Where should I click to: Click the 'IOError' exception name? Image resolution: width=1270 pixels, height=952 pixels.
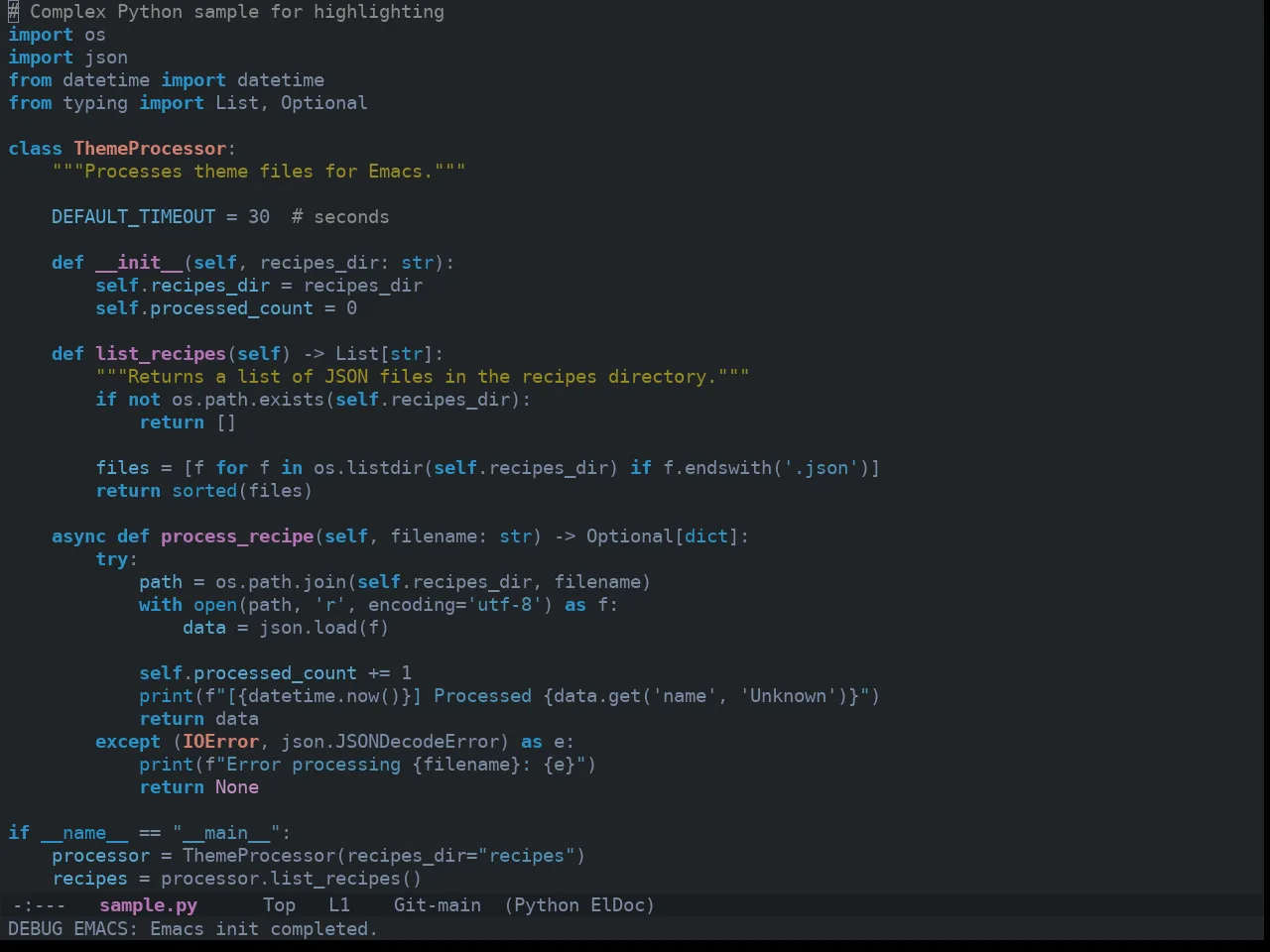point(220,742)
